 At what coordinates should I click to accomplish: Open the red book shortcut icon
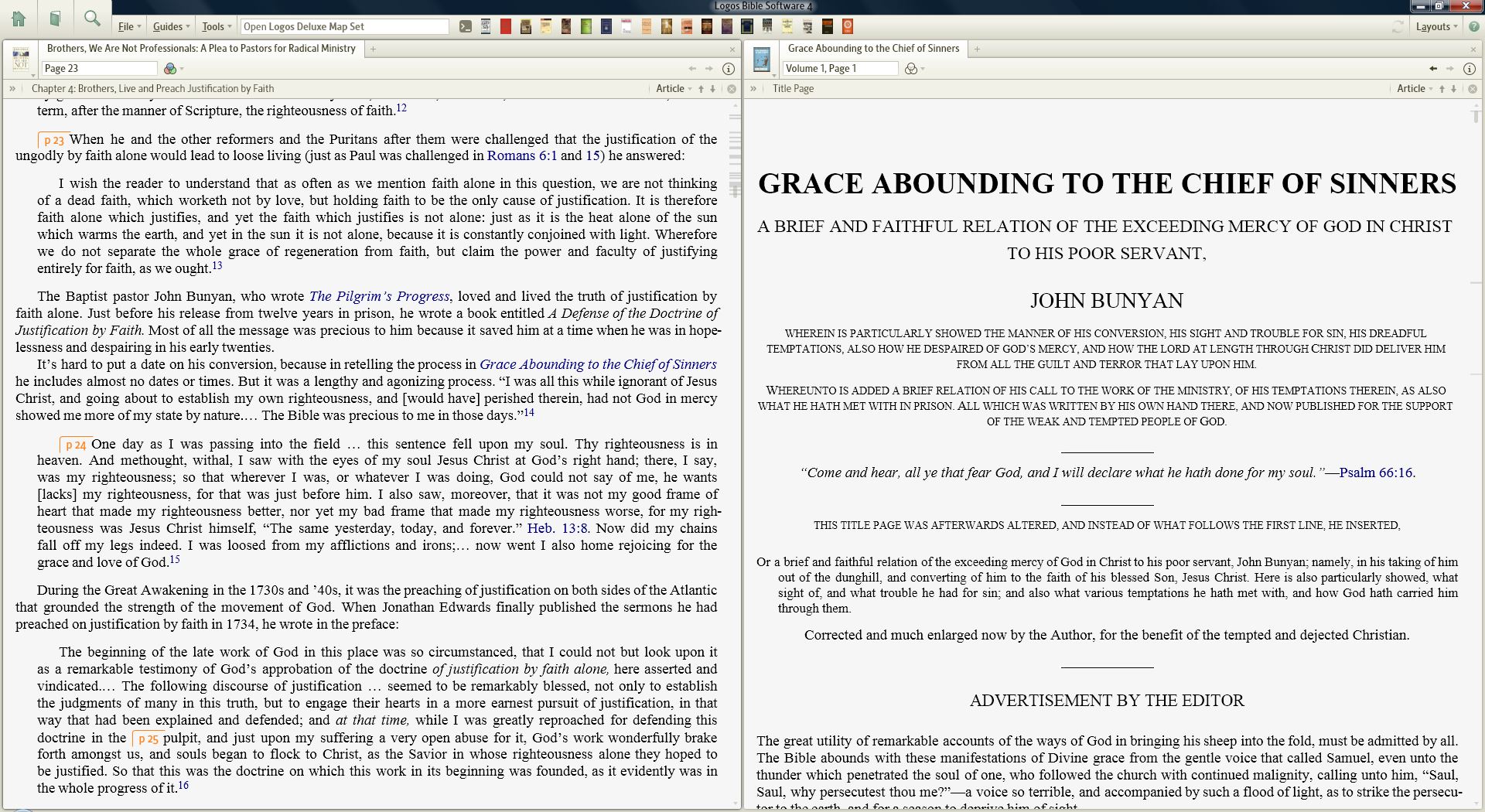[505, 26]
